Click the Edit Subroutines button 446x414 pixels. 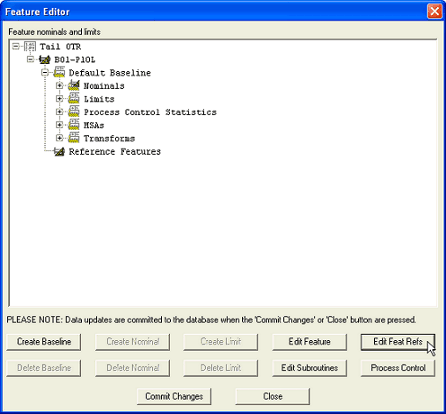[x=309, y=368]
